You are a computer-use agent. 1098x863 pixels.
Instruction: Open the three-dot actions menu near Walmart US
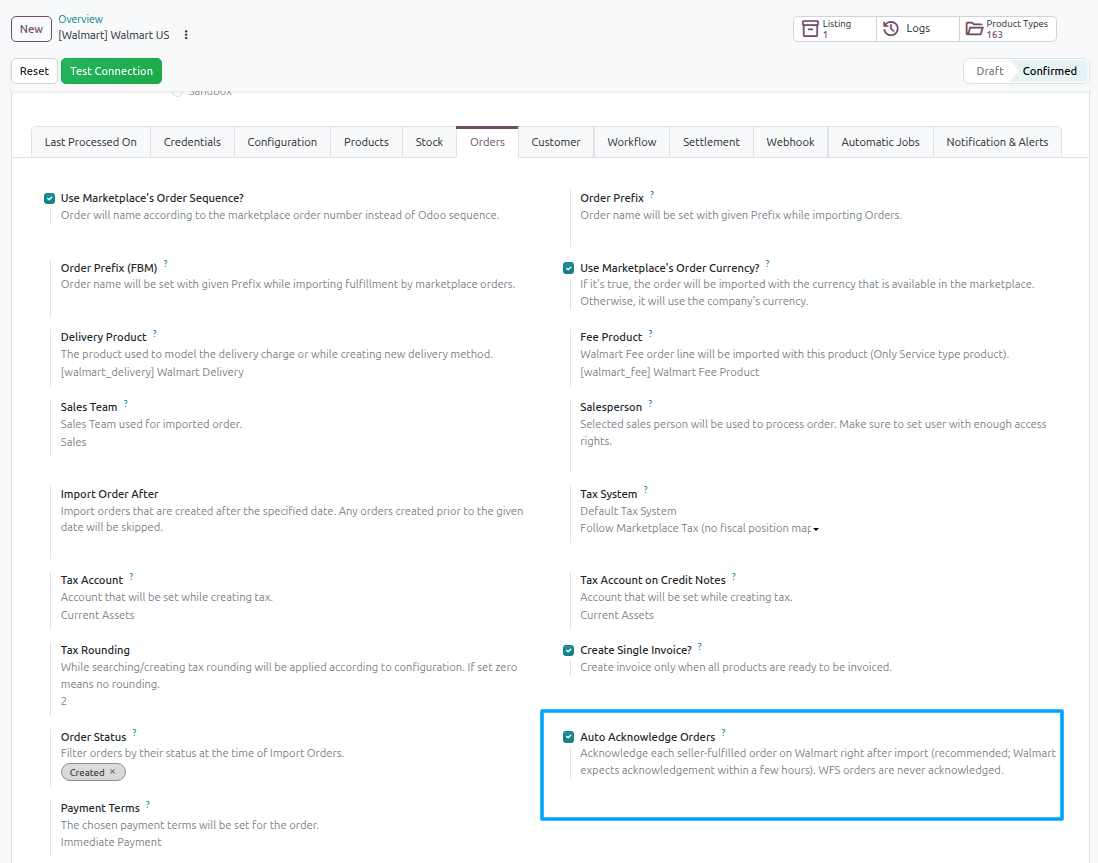[186, 34]
